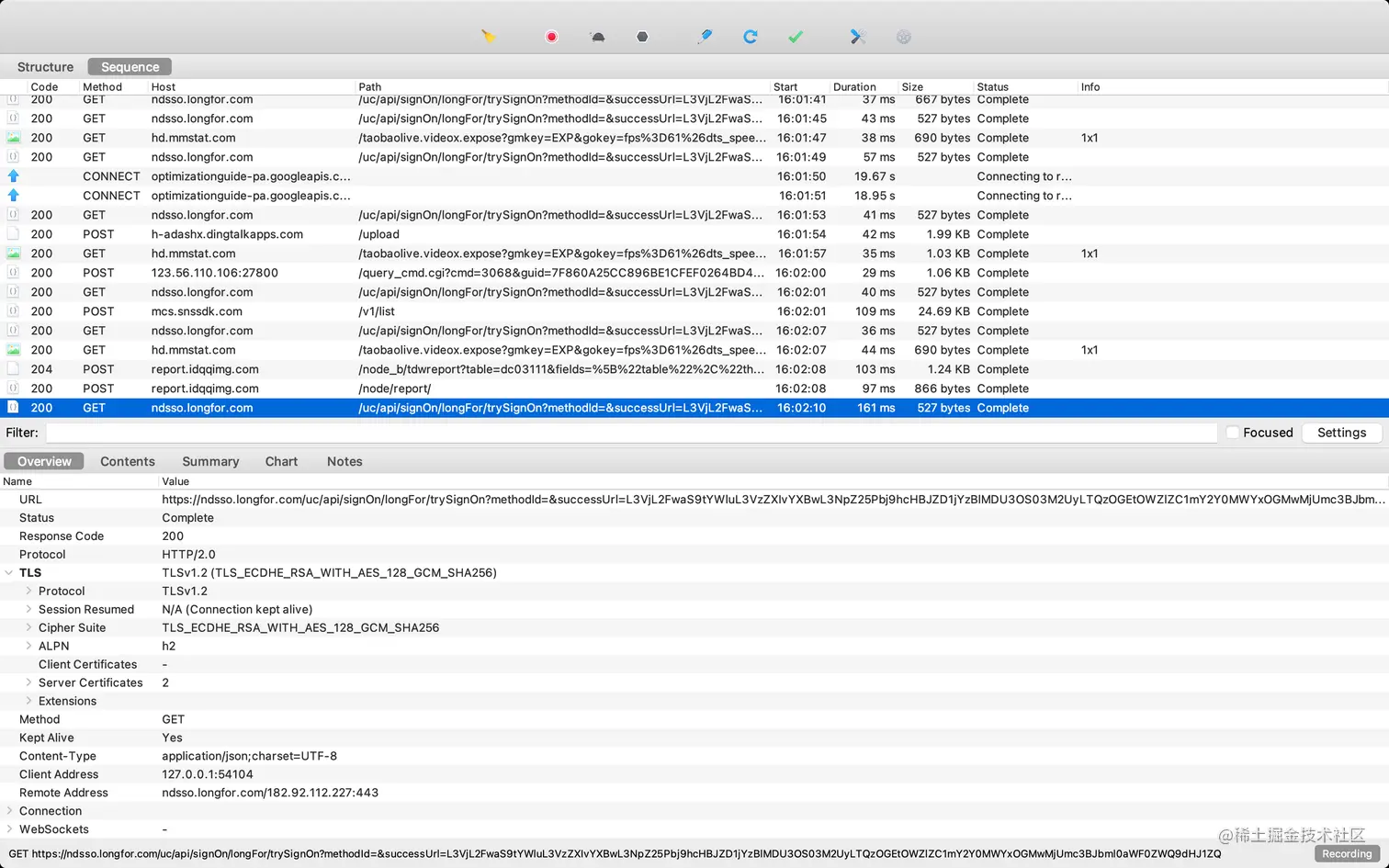The image size is (1389, 868).
Task: Select the /v1/list path cell
Action: (377, 311)
